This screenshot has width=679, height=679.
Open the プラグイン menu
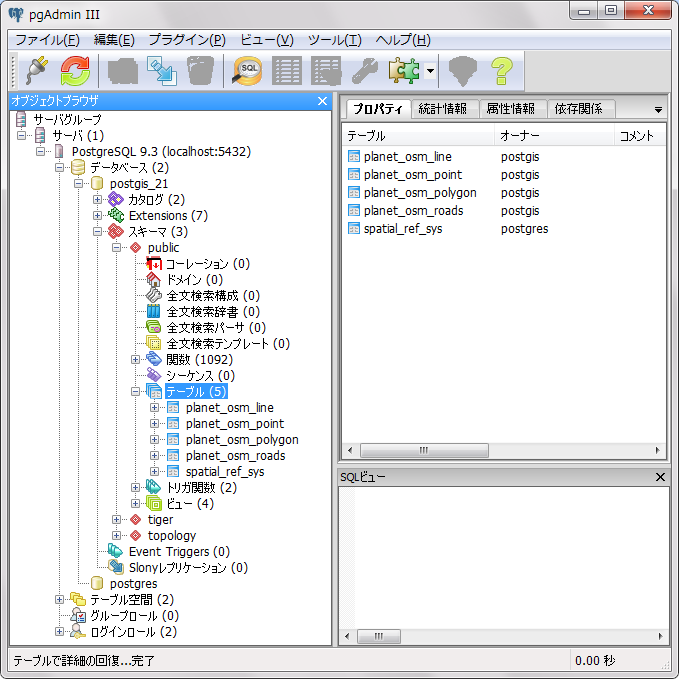pyautogui.click(x=187, y=40)
